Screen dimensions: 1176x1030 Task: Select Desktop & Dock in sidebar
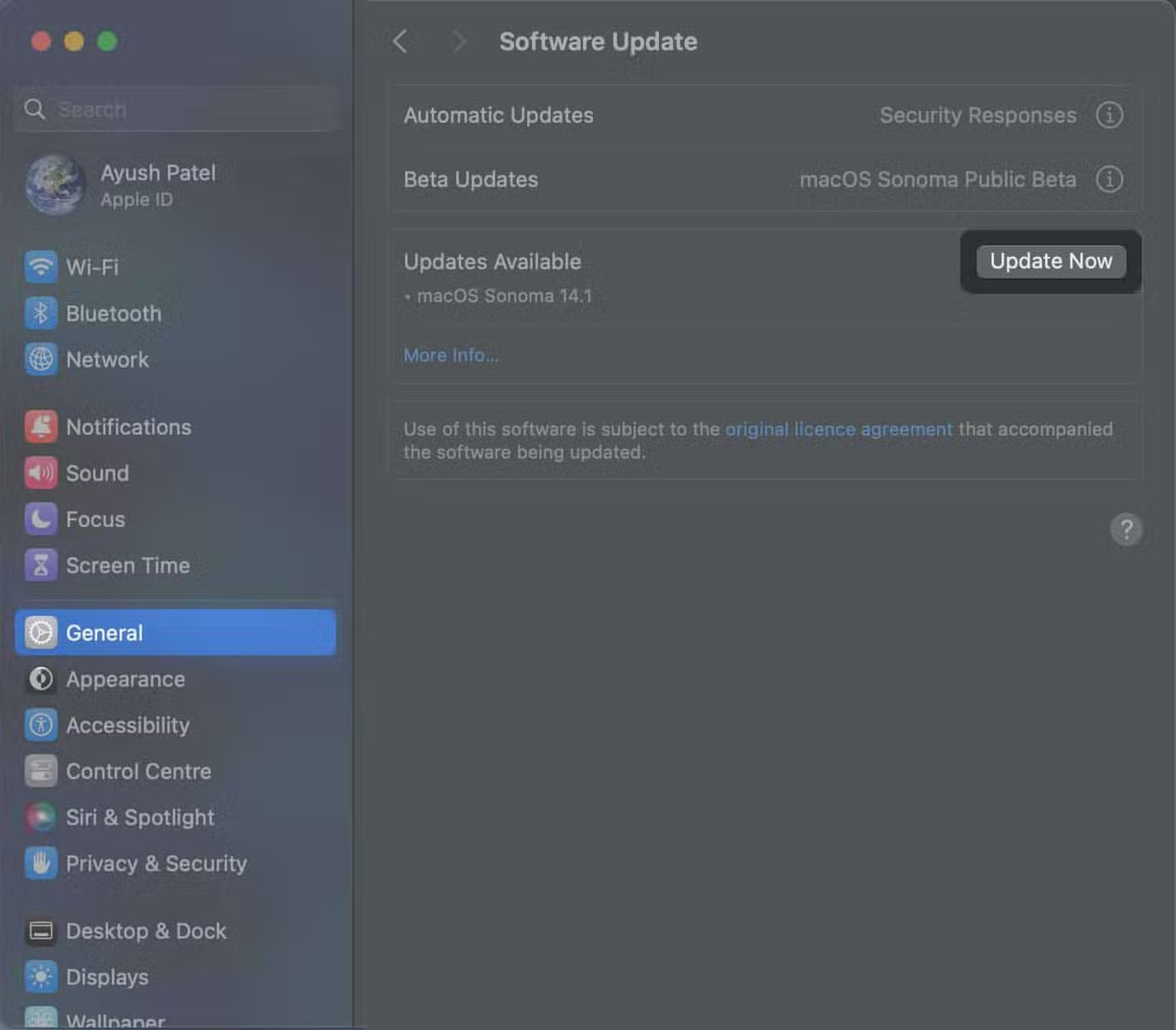point(146,931)
